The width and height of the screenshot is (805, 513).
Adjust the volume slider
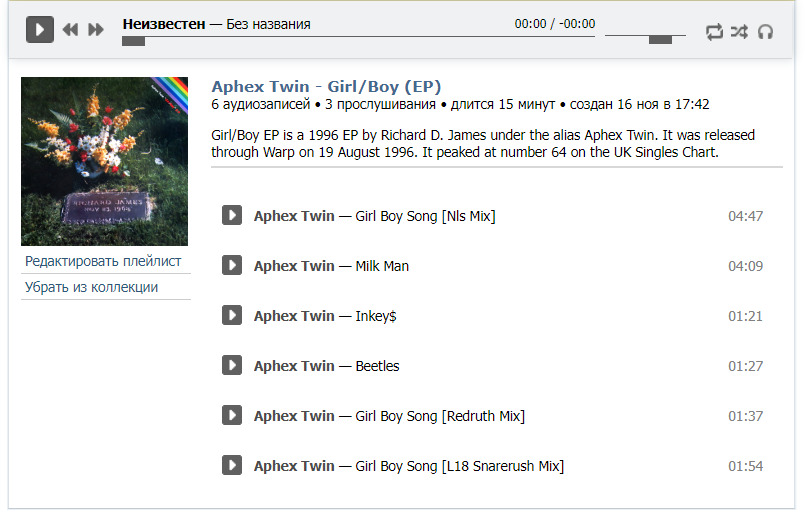click(660, 40)
